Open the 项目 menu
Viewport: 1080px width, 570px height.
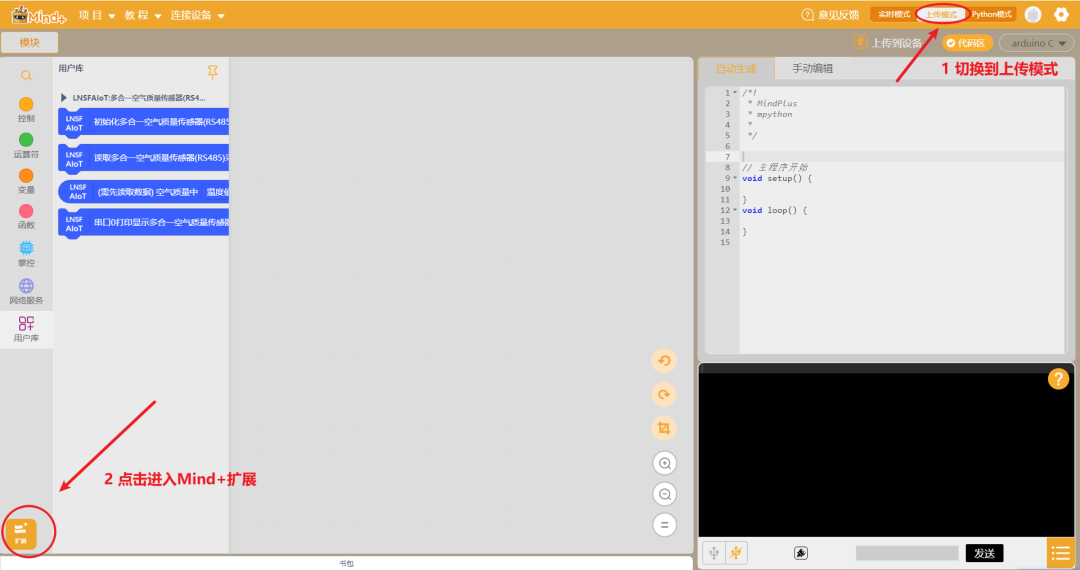(96, 15)
